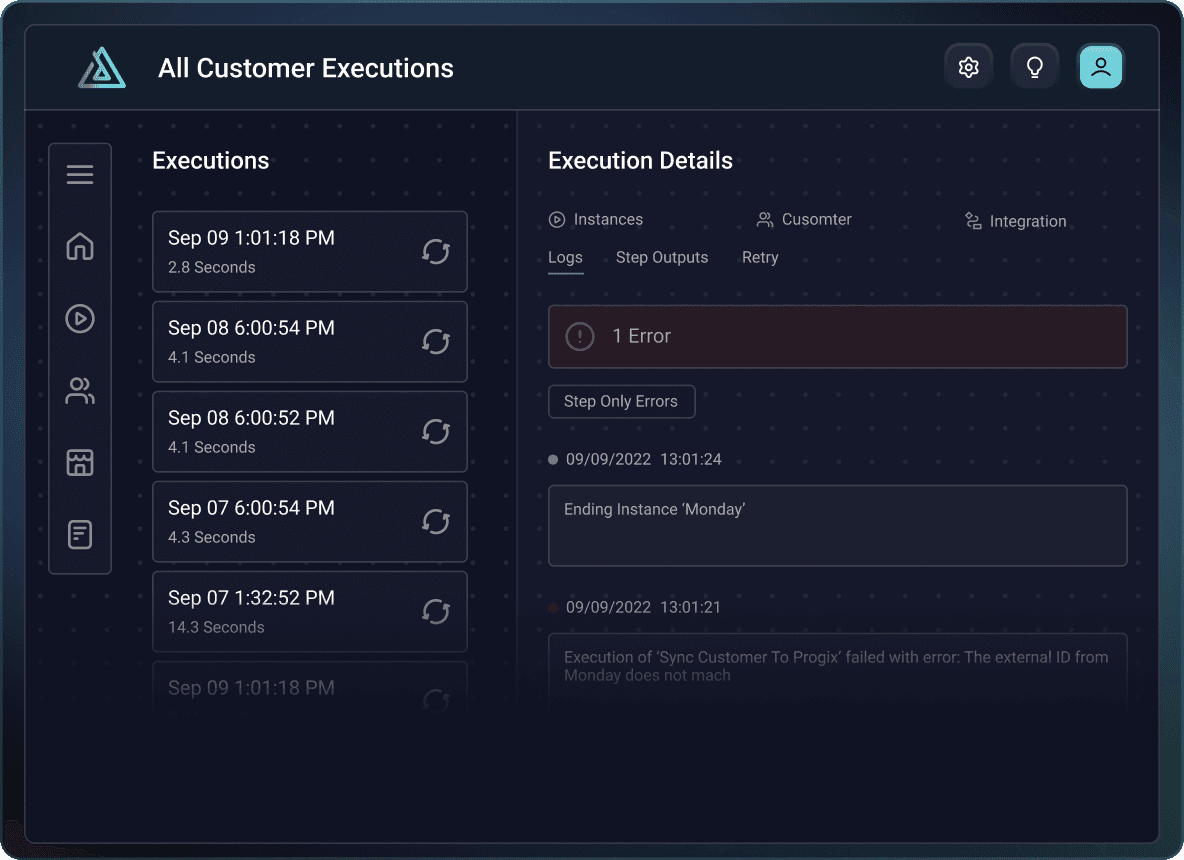Go to Home in sidebar

[80, 246]
